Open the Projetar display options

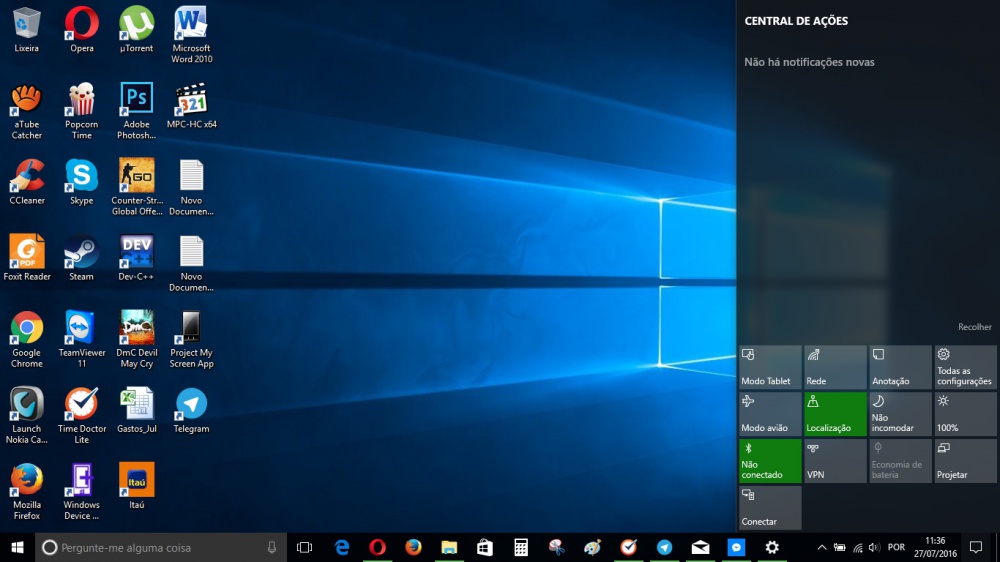pyautogui.click(x=965, y=461)
